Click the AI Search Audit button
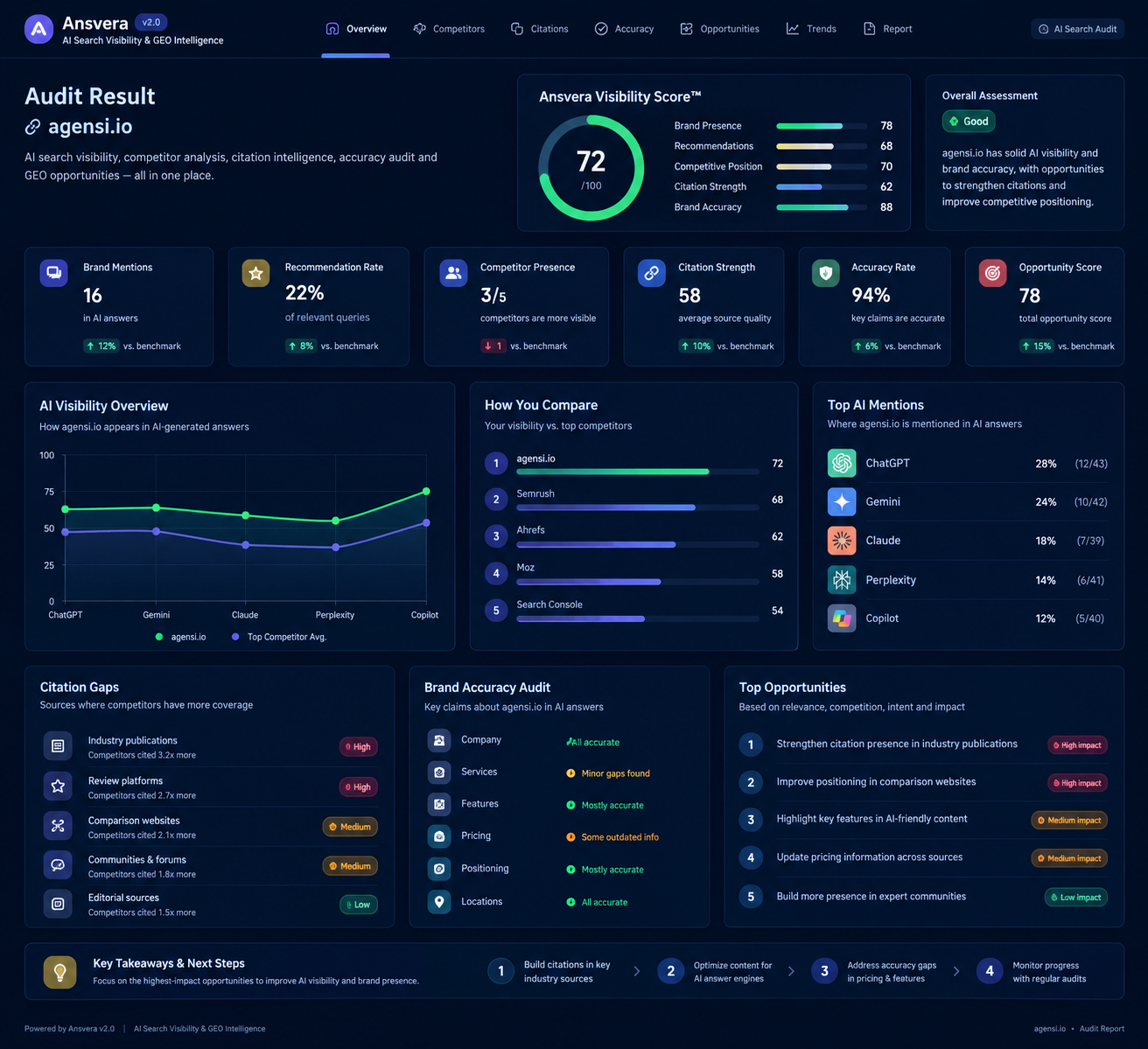Screen dimensions: 1148x1049 (x=1077, y=29)
